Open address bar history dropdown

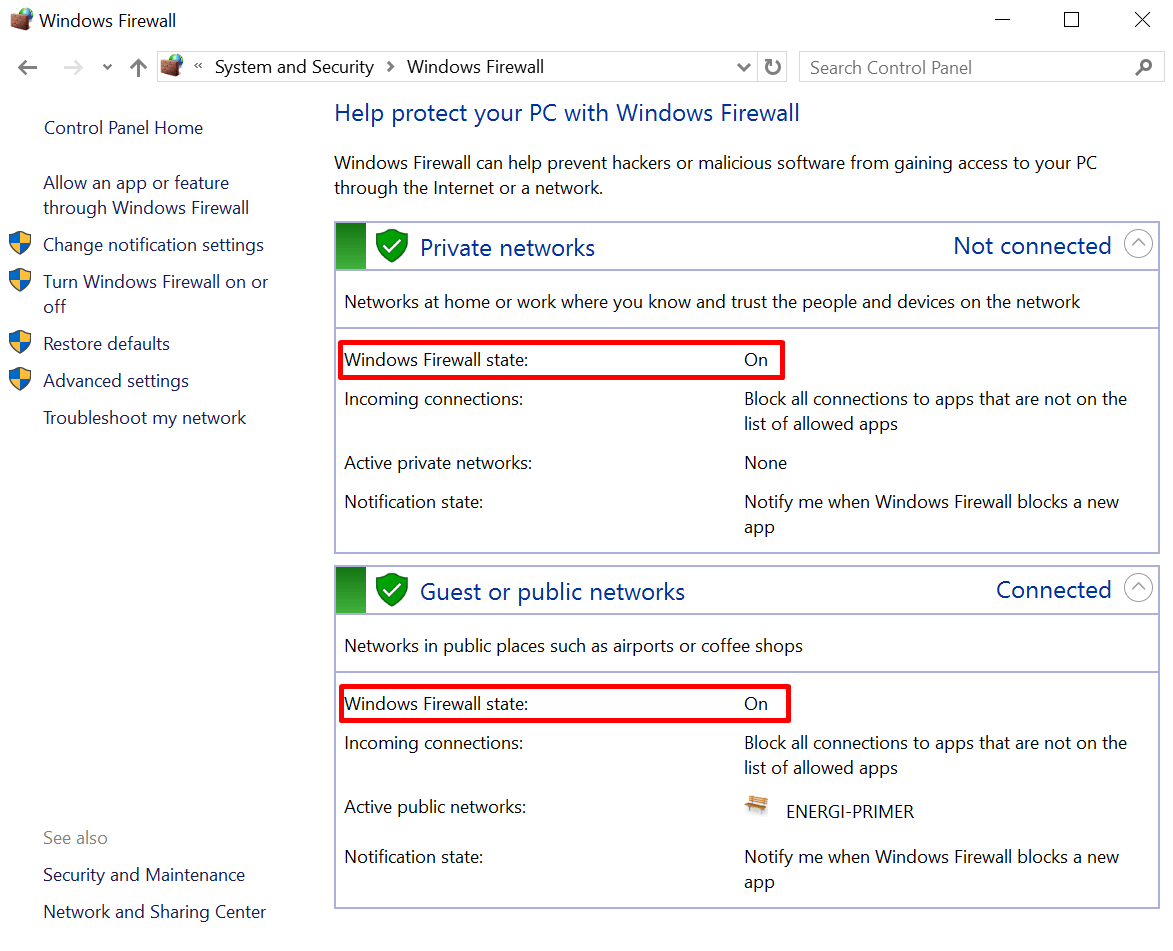point(743,67)
